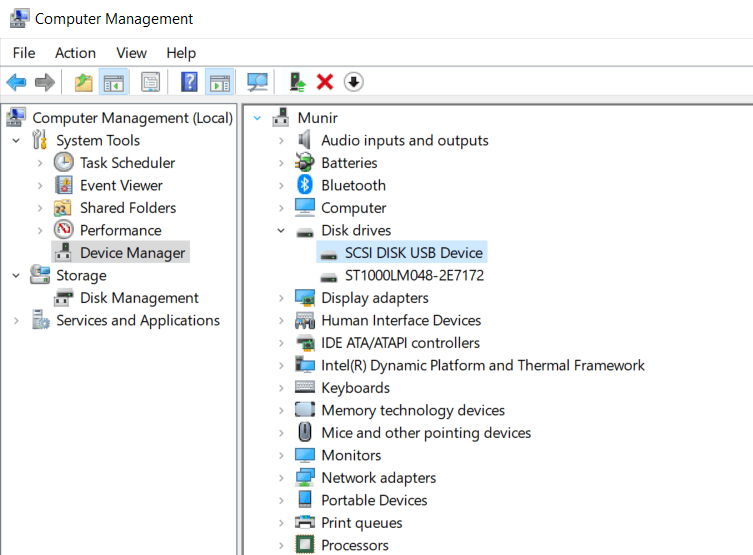Select Computer Management (Local) root
The height and width of the screenshot is (555, 753).
click(x=132, y=118)
